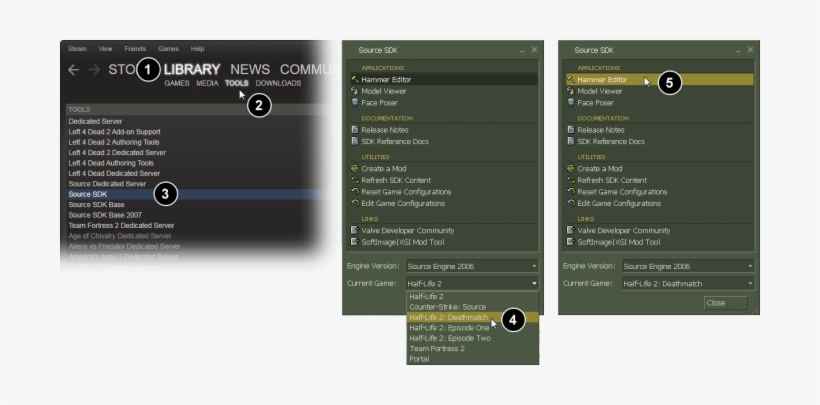Image resolution: width=820 pixels, height=405 pixels.
Task: Choose Team Fortress 2 from the game list
Action: [x=472, y=348]
